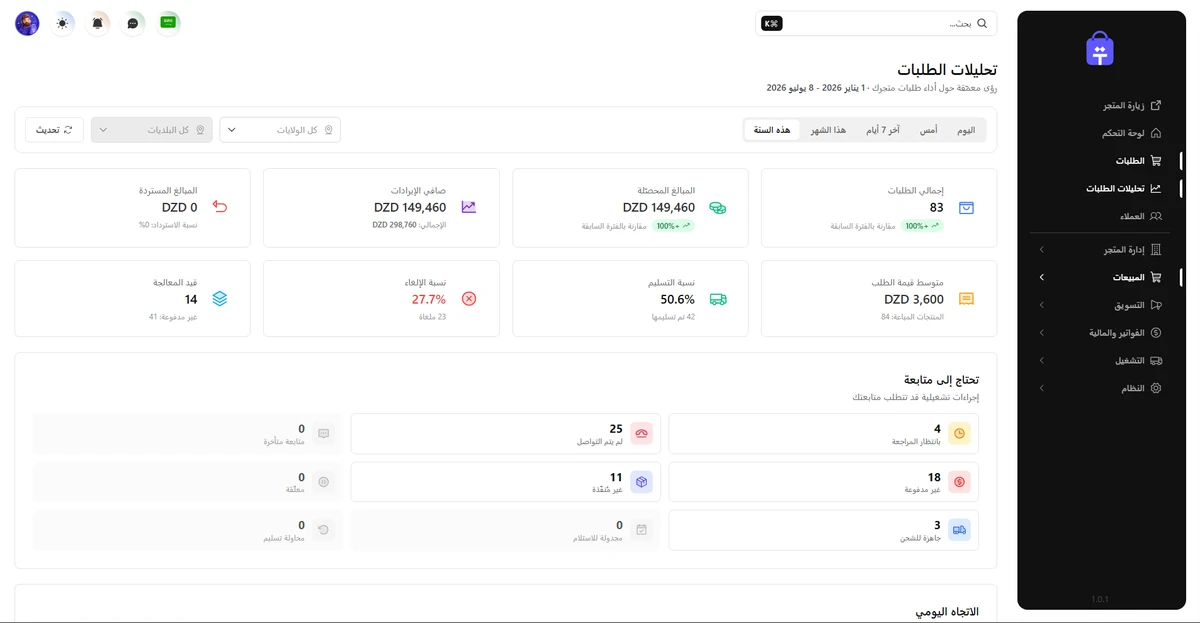The width and height of the screenshot is (1200, 623).
Task: Click إجمالي الطلبات shopping bag icon
Action: coord(966,208)
